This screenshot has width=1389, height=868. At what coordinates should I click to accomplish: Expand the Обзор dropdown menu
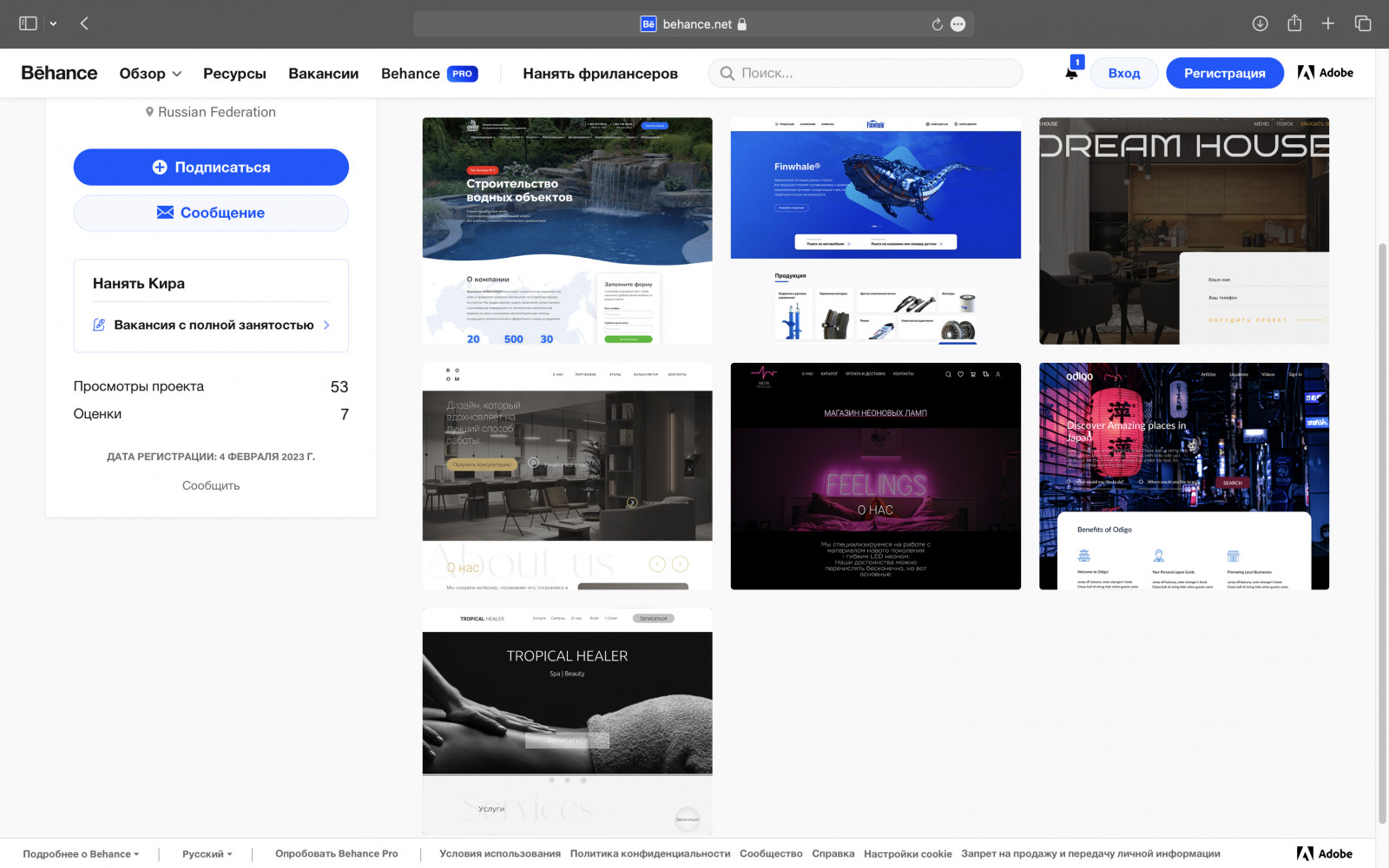(150, 74)
